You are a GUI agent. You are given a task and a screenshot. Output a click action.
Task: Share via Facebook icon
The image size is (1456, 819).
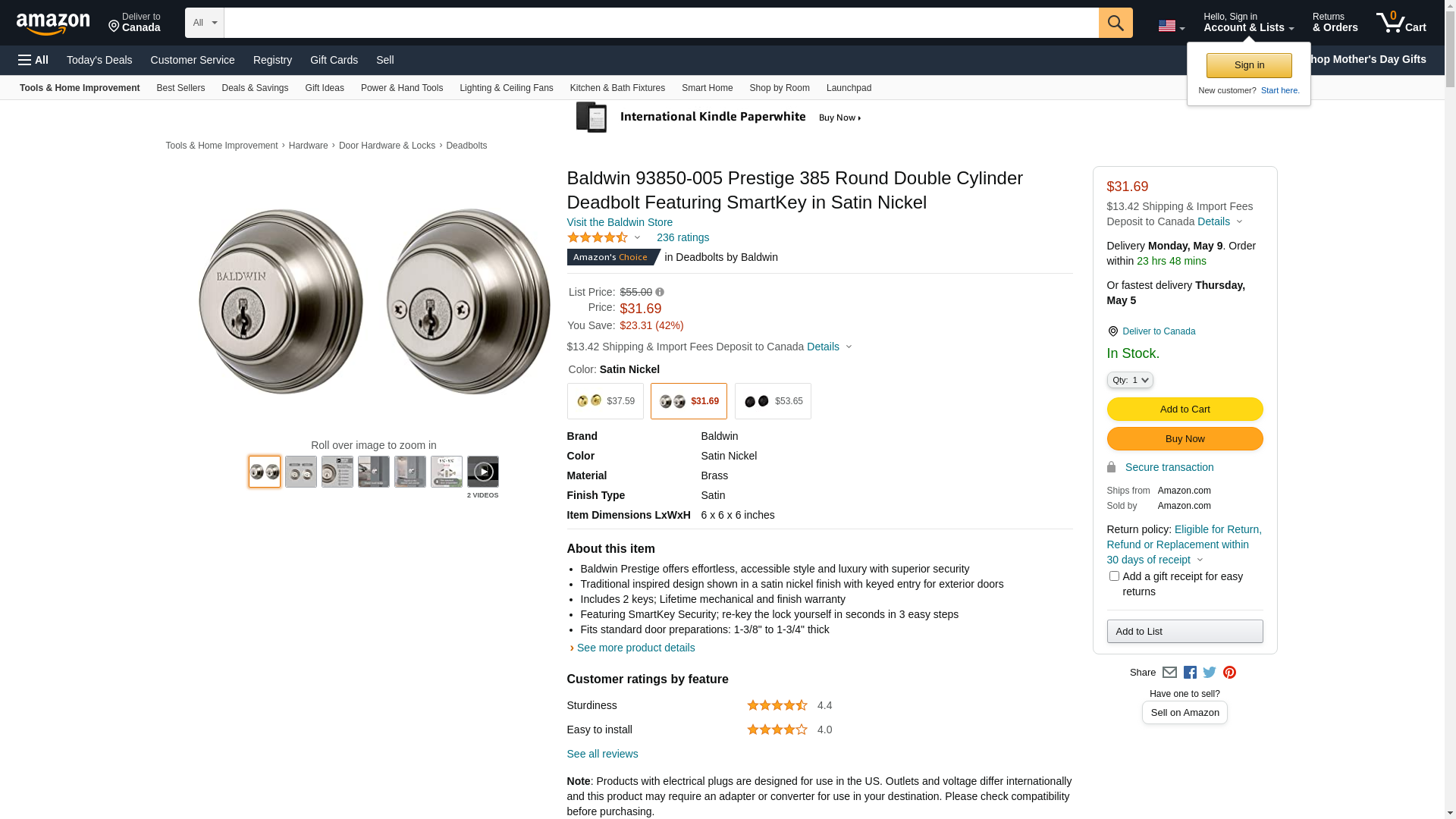[x=1189, y=673]
